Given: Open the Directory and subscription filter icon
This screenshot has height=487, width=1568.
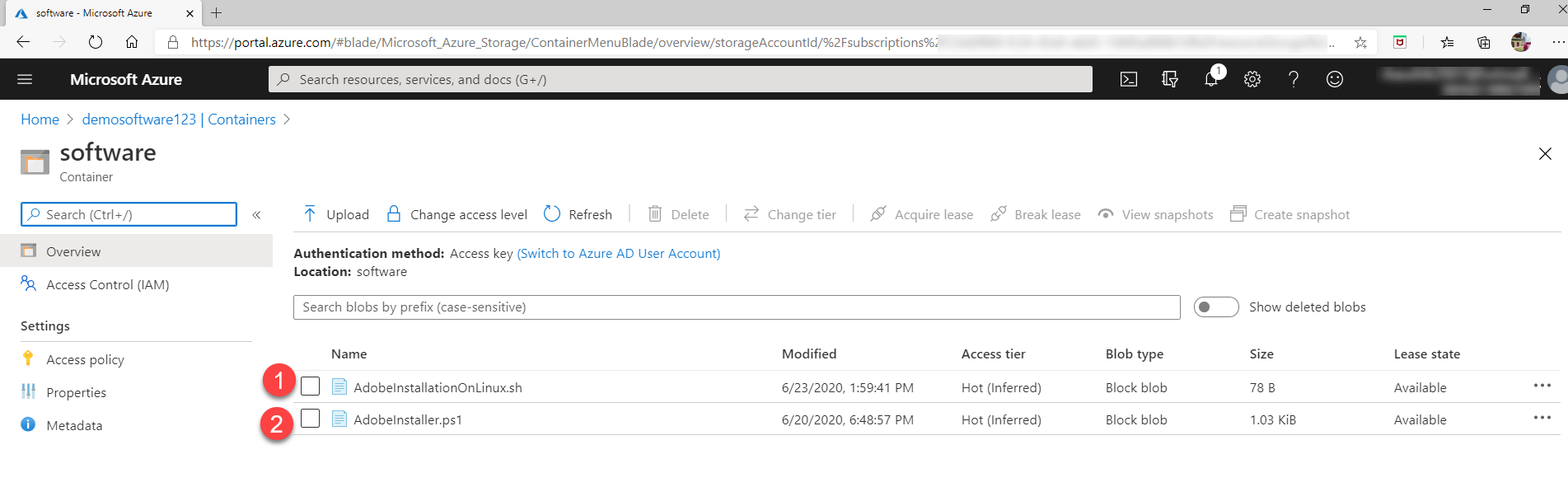Looking at the screenshot, I should (x=1170, y=79).
